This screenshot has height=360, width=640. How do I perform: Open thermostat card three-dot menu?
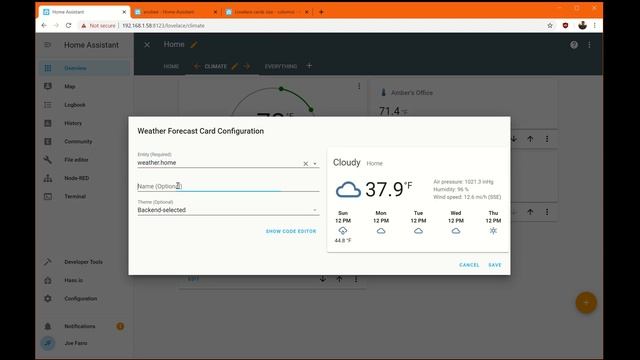(359, 86)
